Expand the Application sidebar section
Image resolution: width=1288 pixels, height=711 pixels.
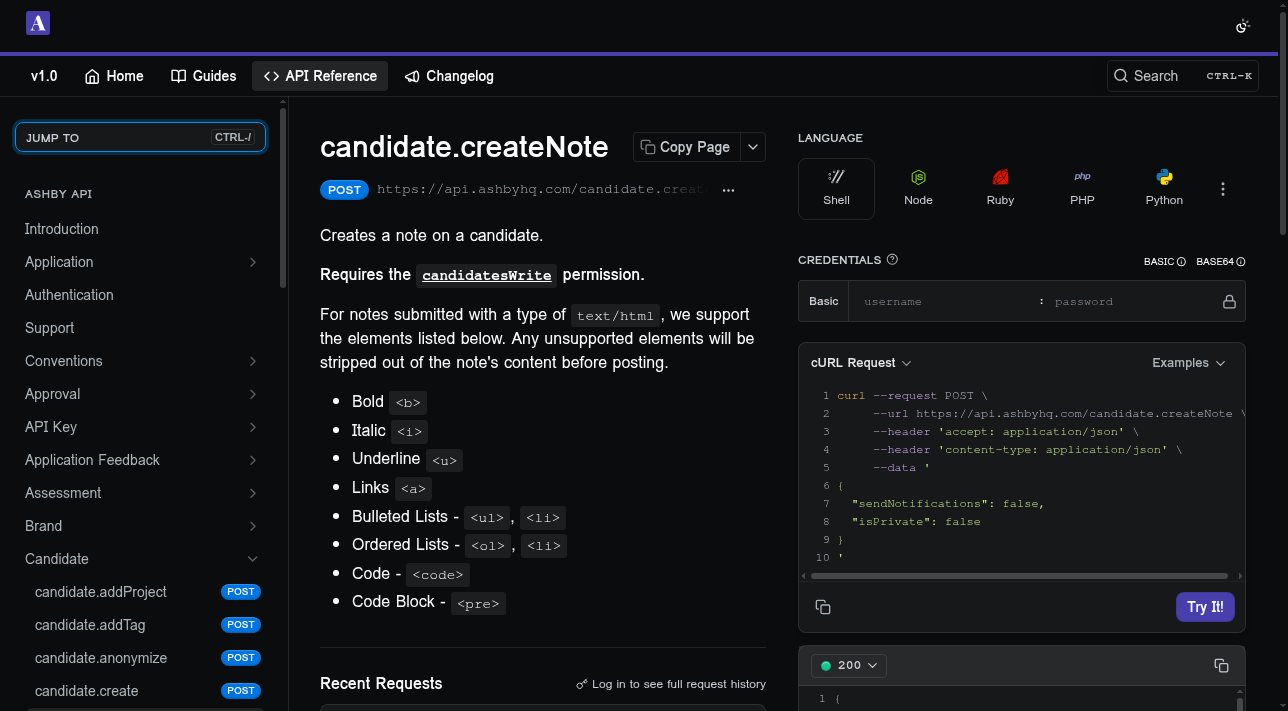tap(141, 262)
